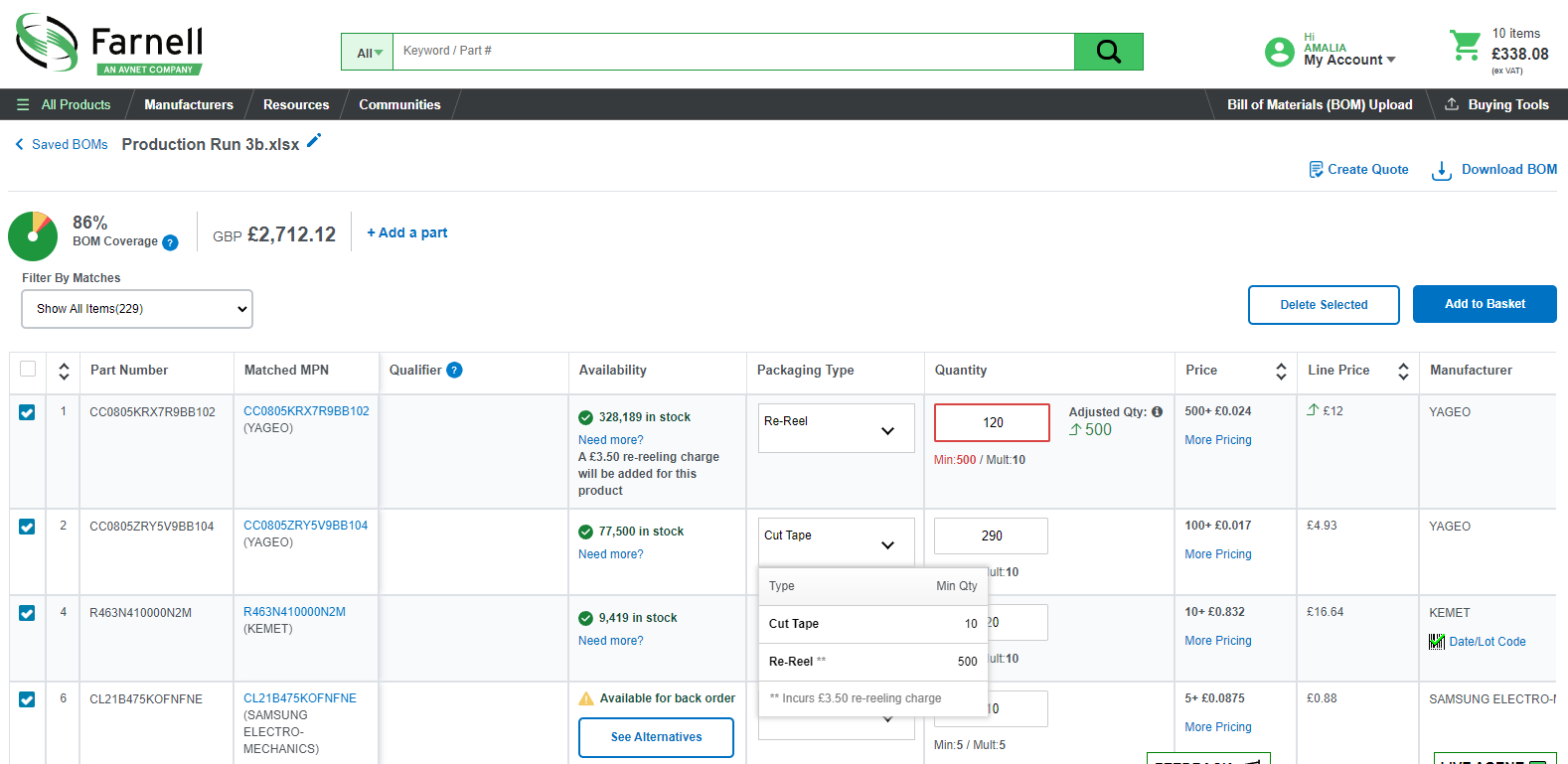Click the Keyword / Part # search field

[733, 52]
